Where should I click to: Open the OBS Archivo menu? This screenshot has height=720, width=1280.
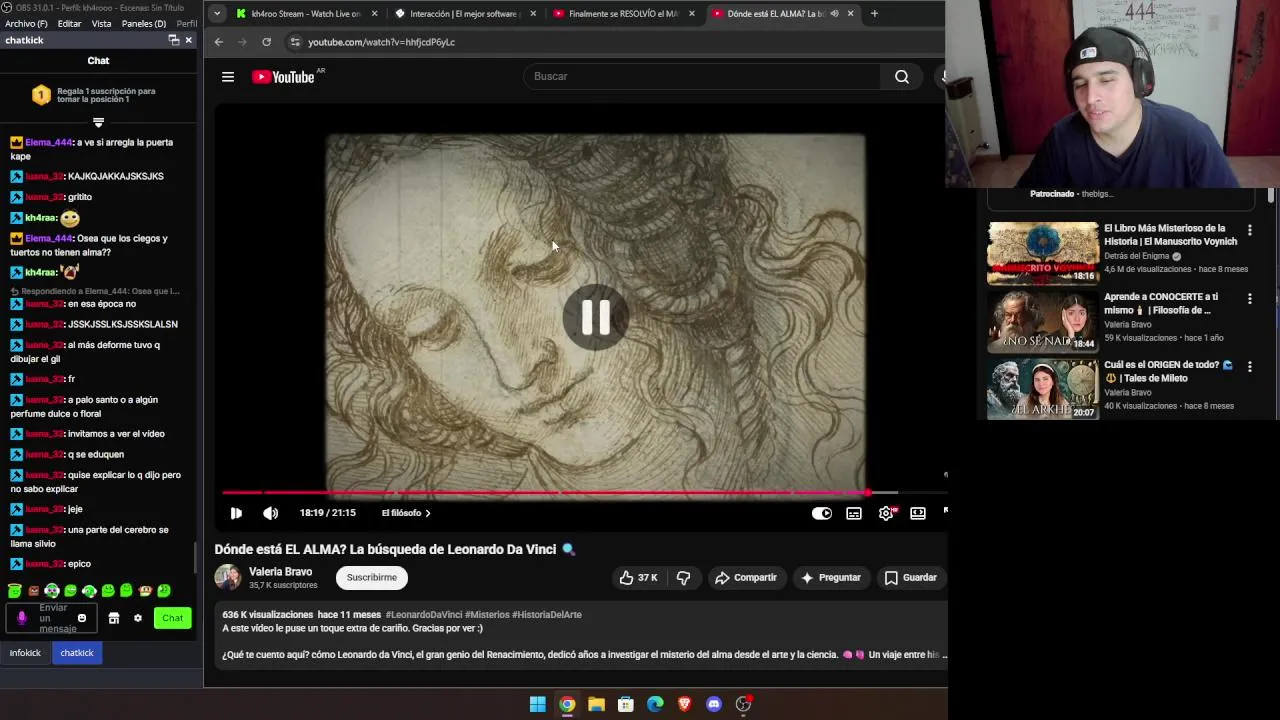(x=26, y=23)
